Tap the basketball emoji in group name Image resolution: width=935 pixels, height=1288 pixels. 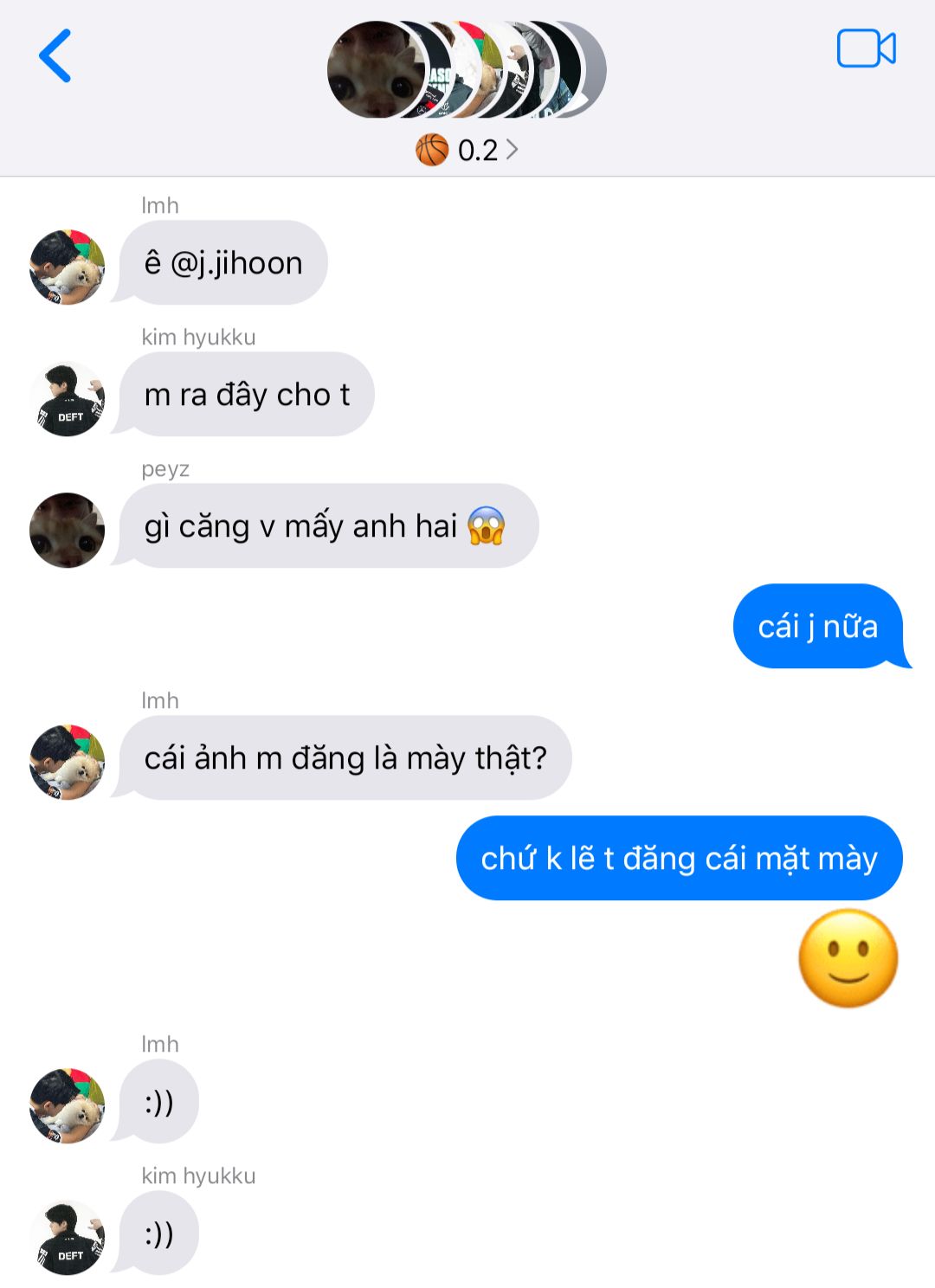[432, 150]
